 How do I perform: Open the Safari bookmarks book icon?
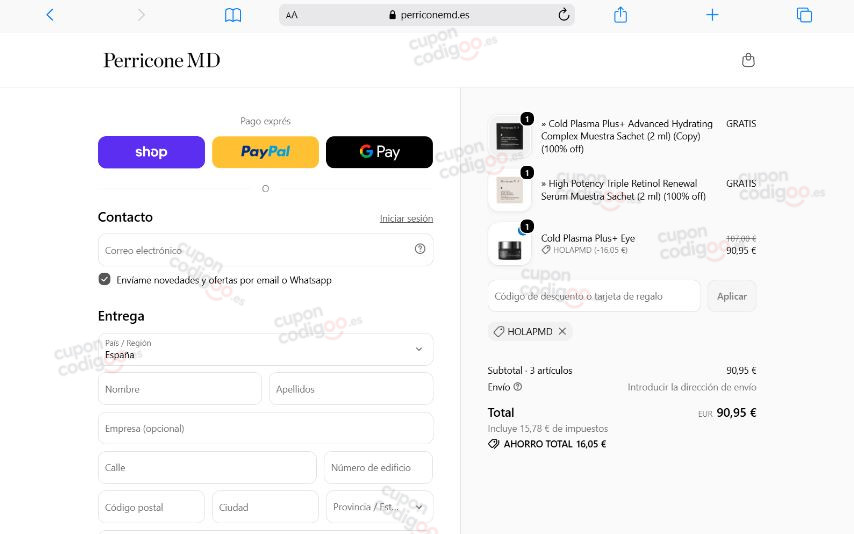coord(233,15)
